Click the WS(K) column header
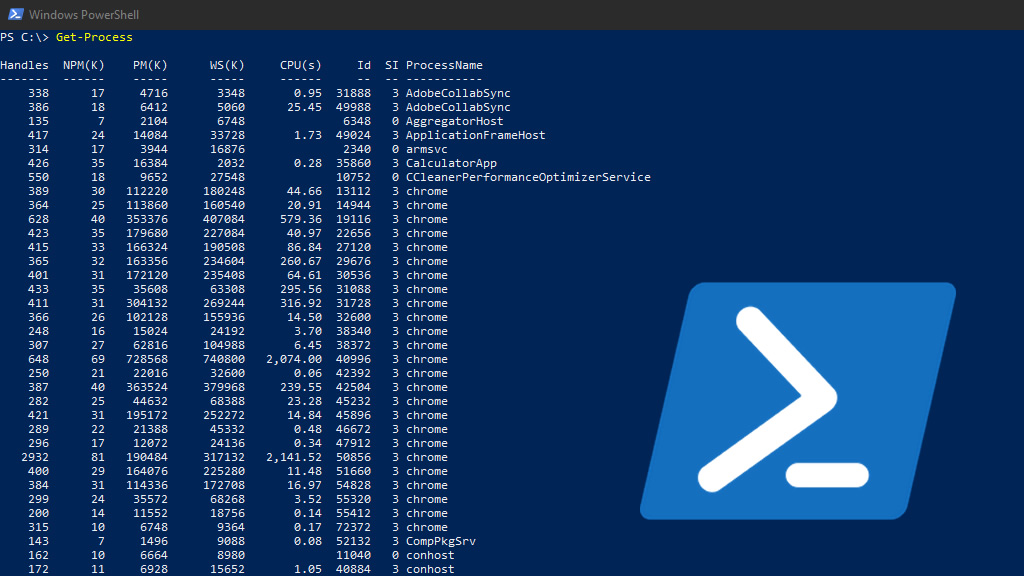Screen dimensions: 1024x576 pos(227,65)
